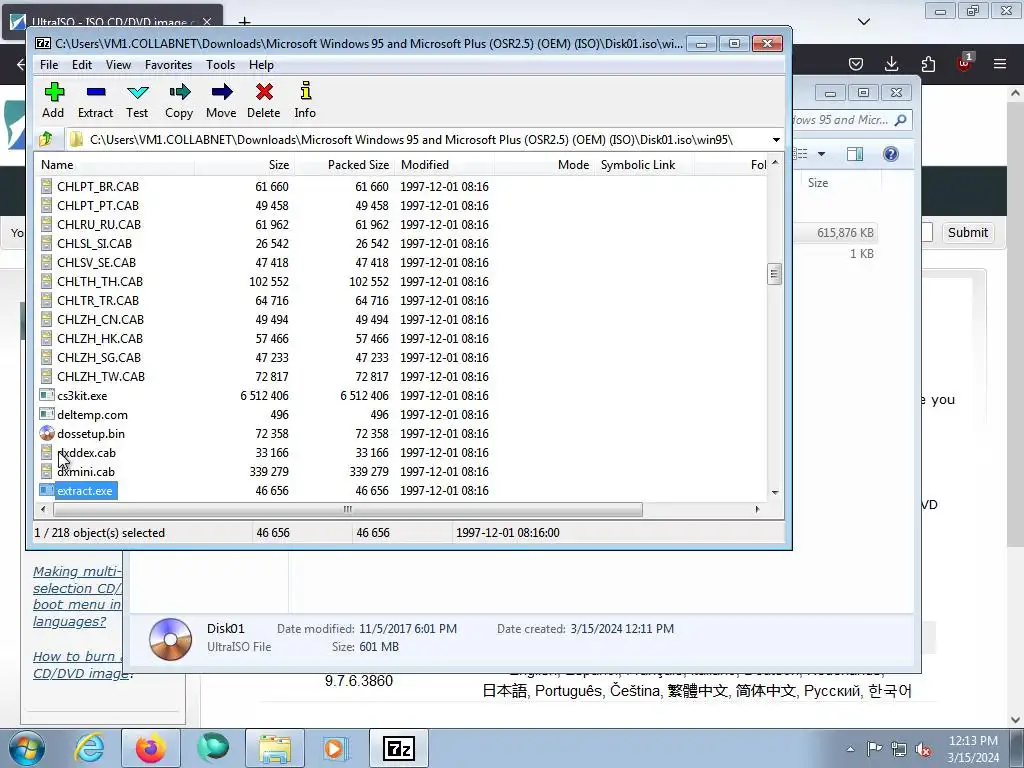The image size is (1024, 768).
Task: Open the Windows Start button
Action: [x=27, y=748]
